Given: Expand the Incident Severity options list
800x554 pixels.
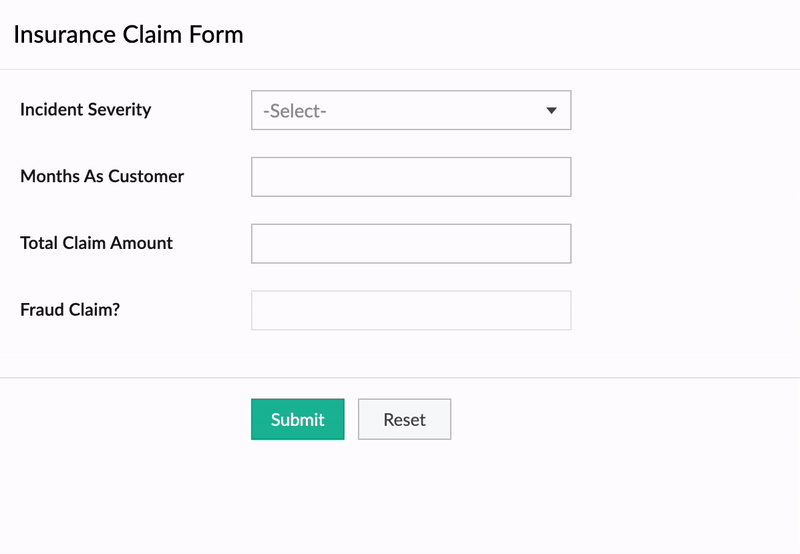Looking at the screenshot, I should tap(410, 111).
